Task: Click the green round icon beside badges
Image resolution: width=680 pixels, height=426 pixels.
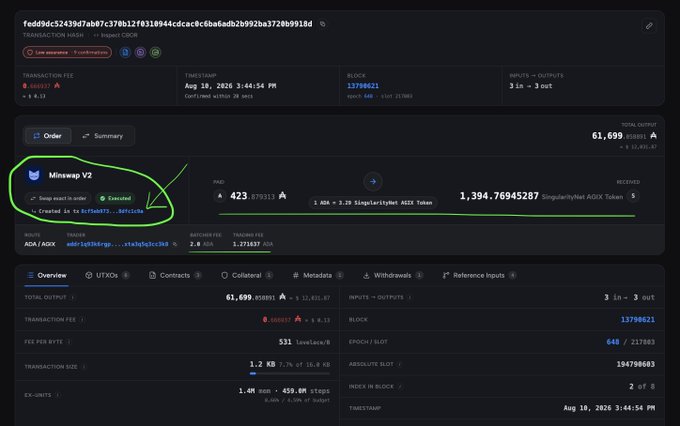Action: pyautogui.click(x=155, y=52)
